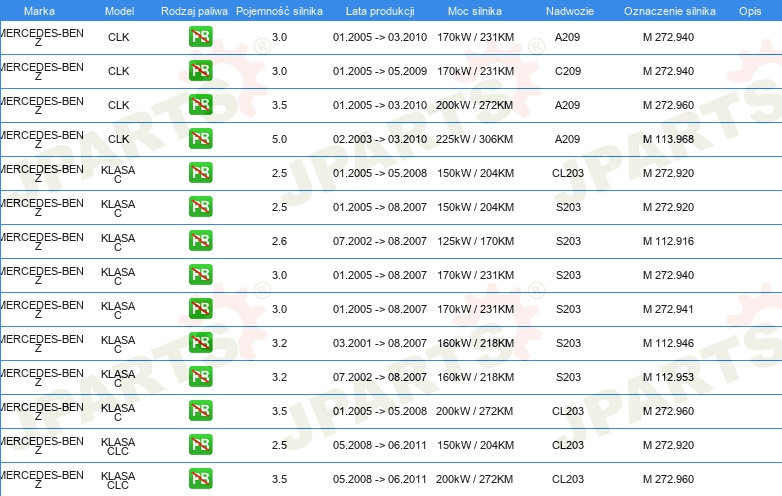Click the 03.2001 -> 08.2007 production years cell
The width and height of the screenshot is (782, 496).
(x=380, y=343)
